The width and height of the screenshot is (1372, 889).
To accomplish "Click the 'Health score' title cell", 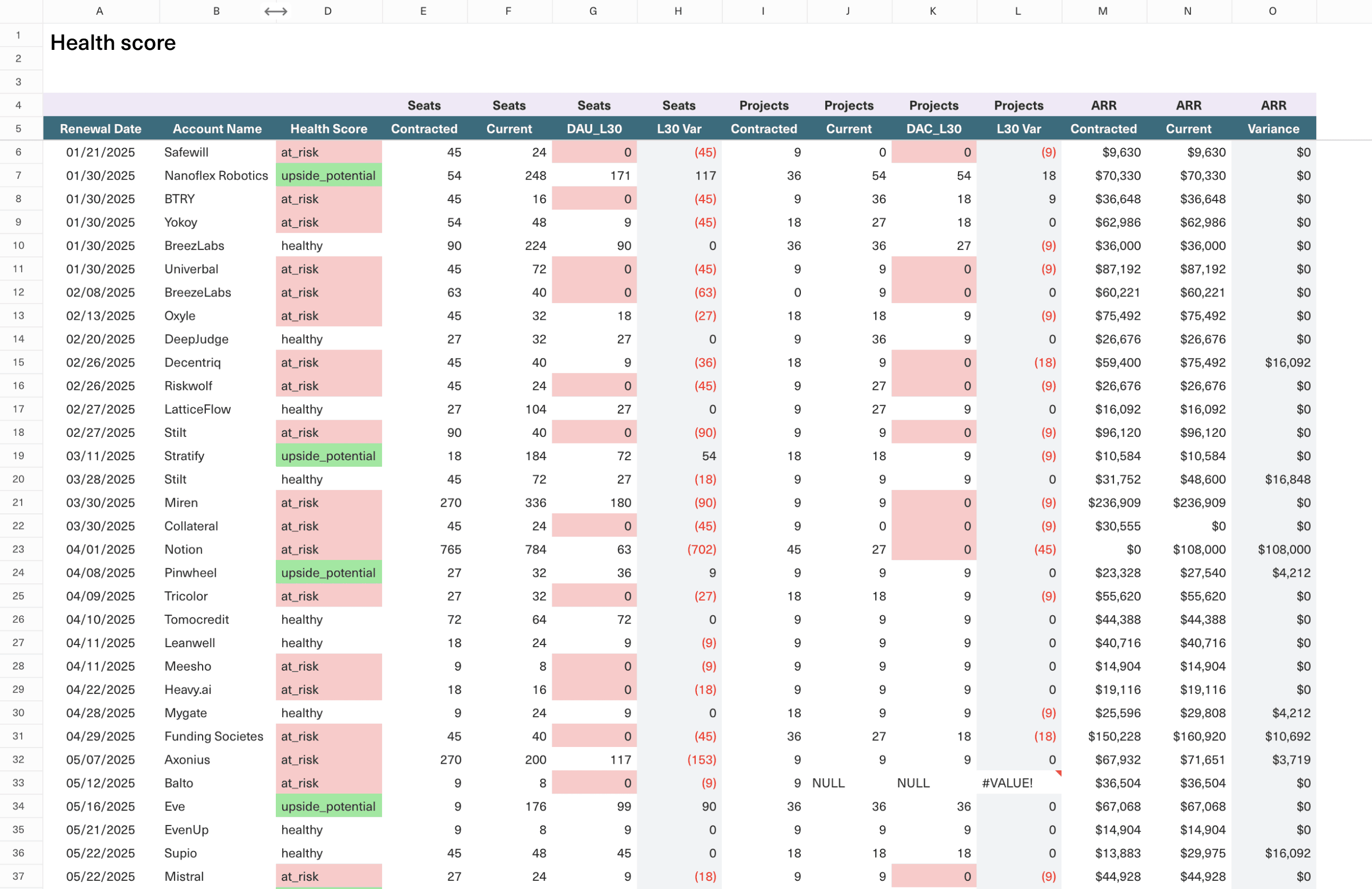I will pyautogui.click(x=113, y=42).
